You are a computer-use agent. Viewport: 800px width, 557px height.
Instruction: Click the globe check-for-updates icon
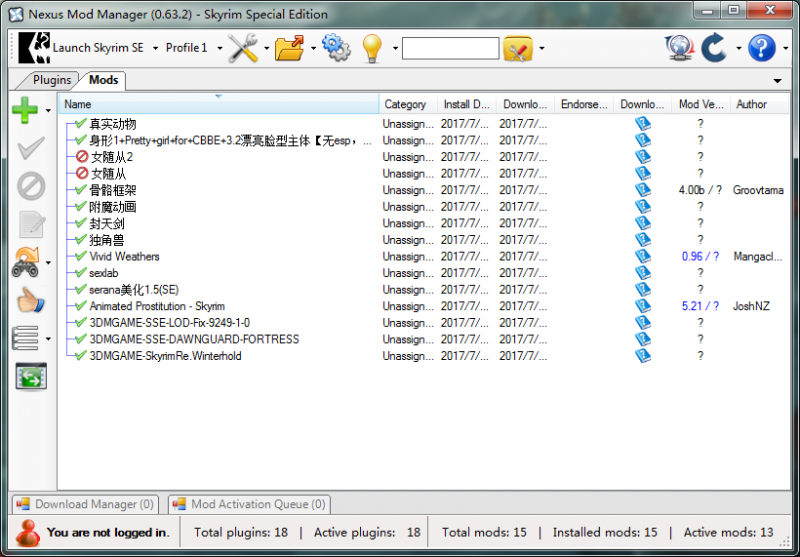(x=680, y=48)
